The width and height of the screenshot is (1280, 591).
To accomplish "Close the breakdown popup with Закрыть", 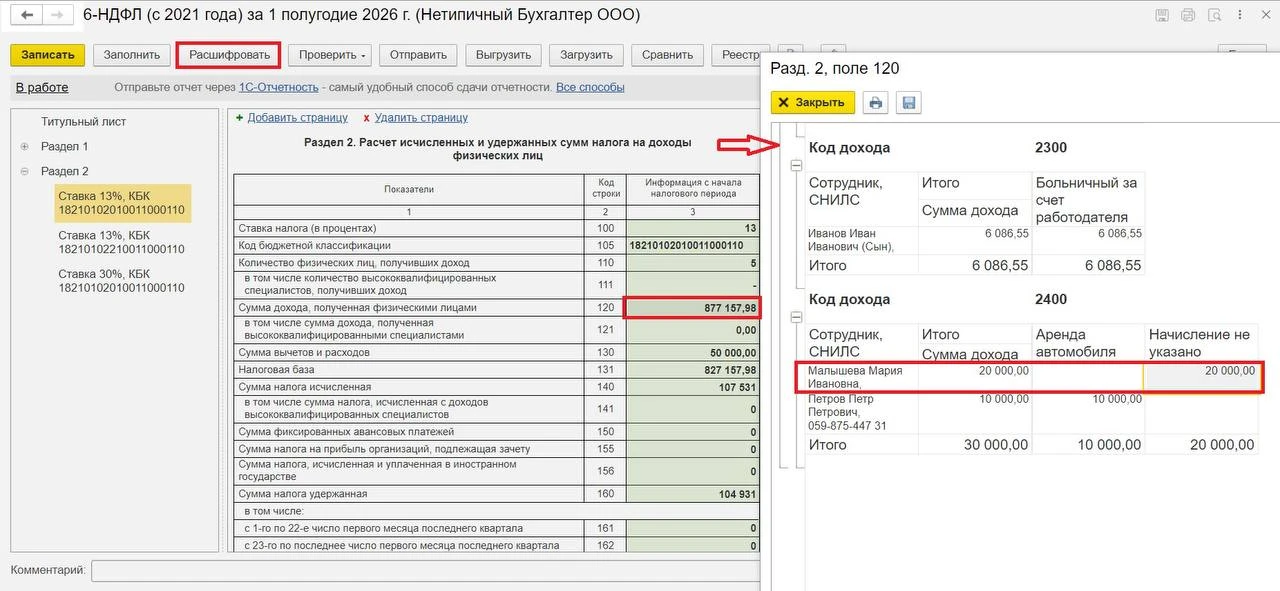I will click(x=812, y=102).
